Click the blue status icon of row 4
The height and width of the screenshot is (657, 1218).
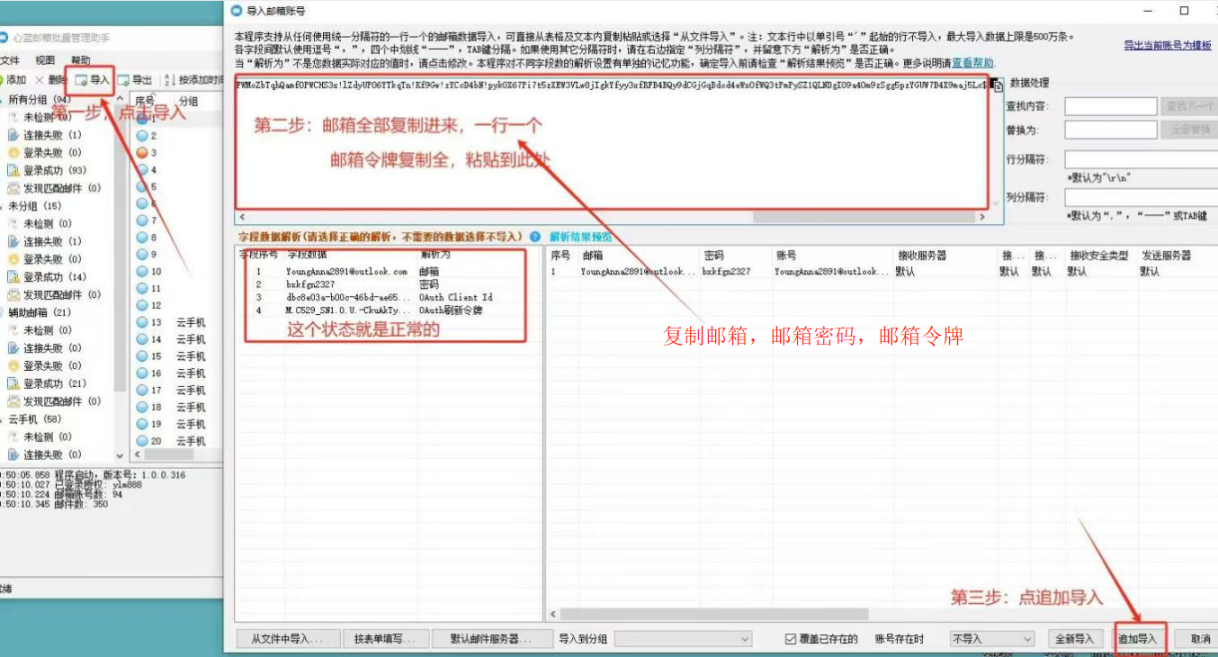[142, 170]
